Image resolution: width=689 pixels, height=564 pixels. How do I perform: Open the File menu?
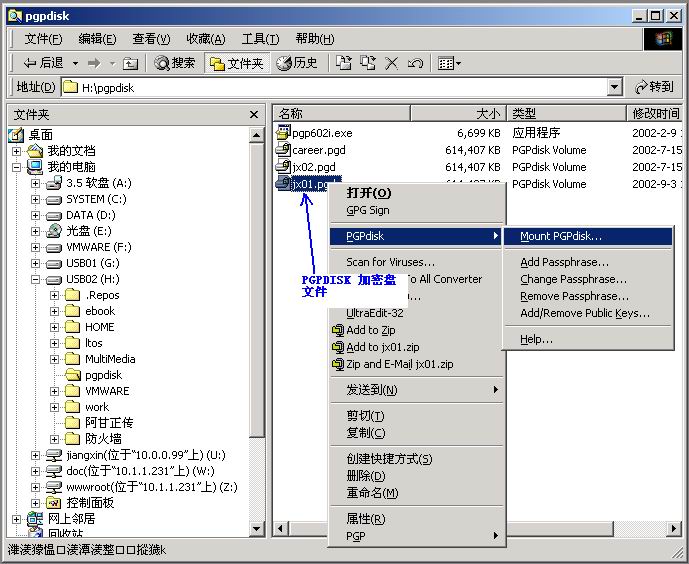click(43, 39)
